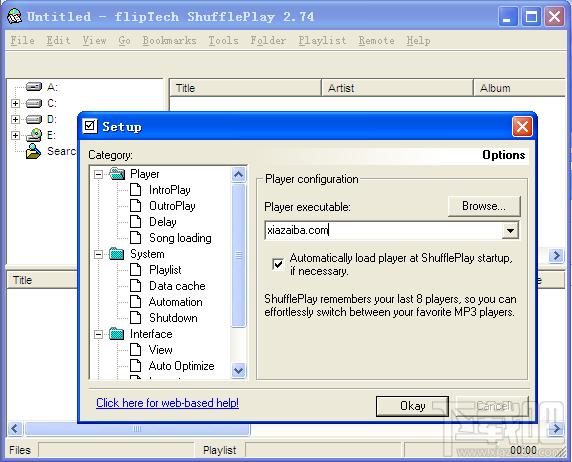Open the Folder menu
Image resolution: width=572 pixels, height=462 pixels.
[x=268, y=40]
